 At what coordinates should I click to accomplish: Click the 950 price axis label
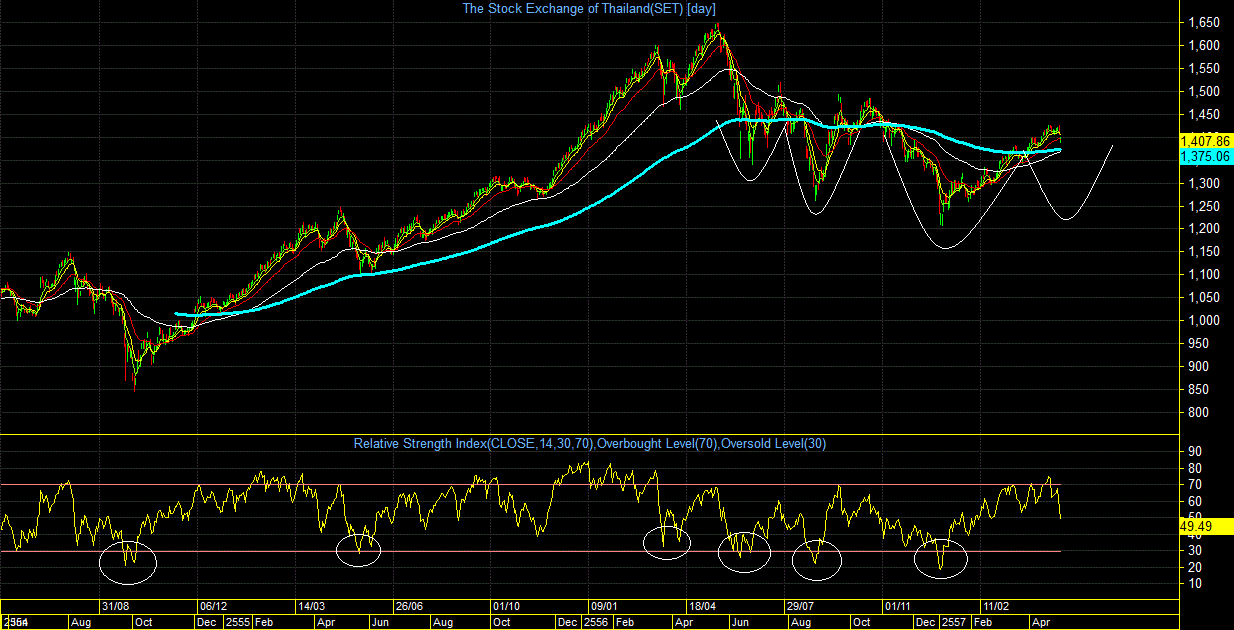click(x=1197, y=344)
